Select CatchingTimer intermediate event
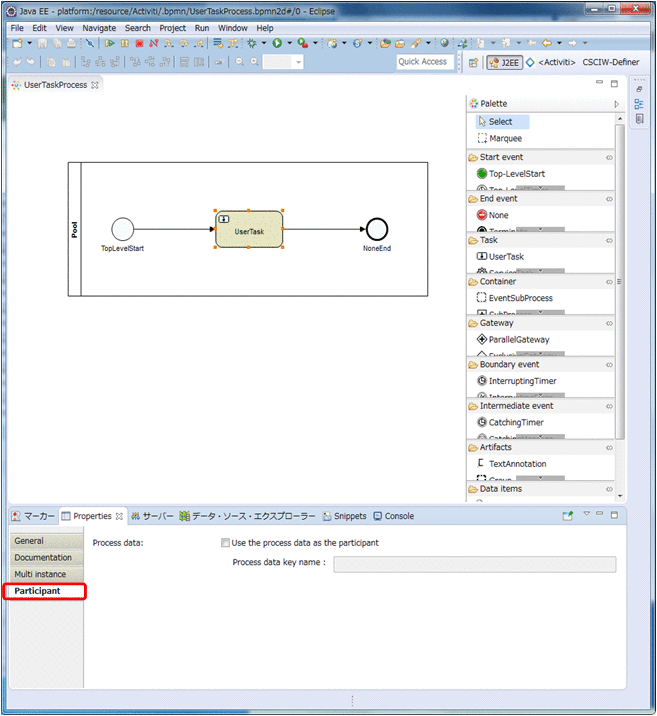657x716 pixels. (515, 423)
